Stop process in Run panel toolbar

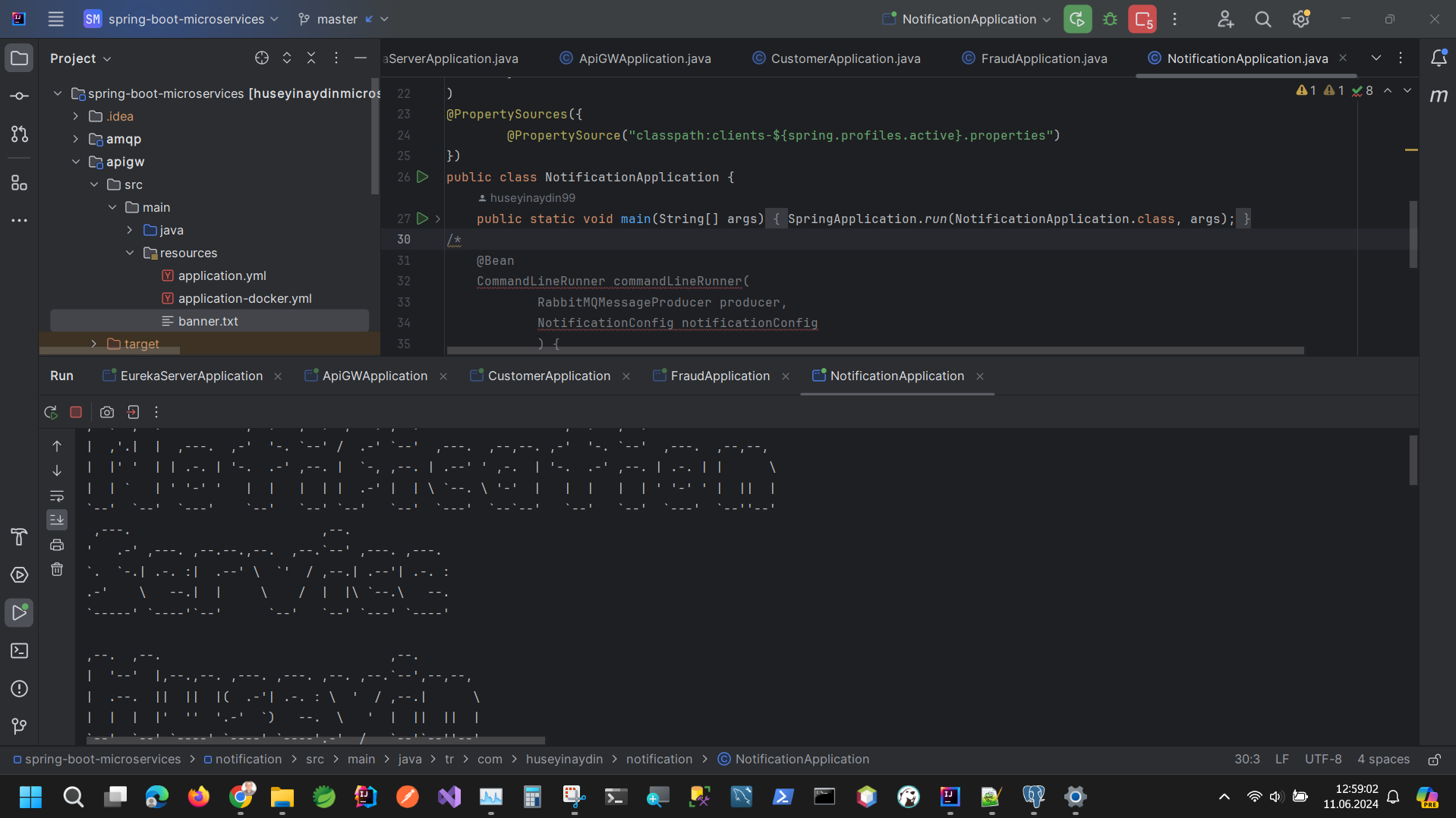[76, 412]
